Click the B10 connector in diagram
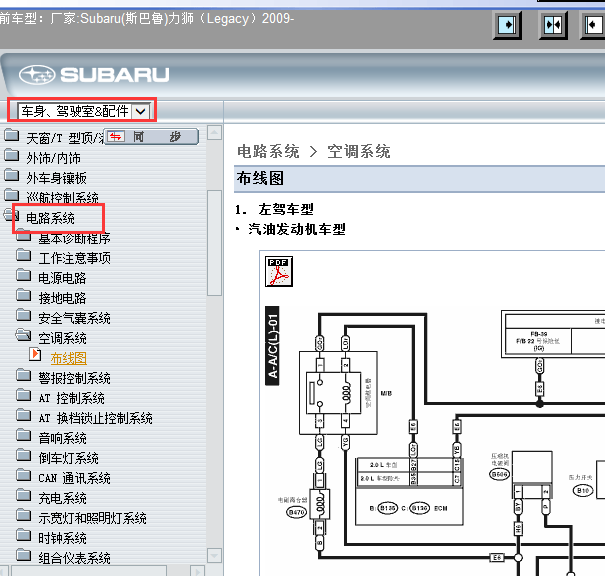Viewport: 605px width, 576px height. click(583, 490)
